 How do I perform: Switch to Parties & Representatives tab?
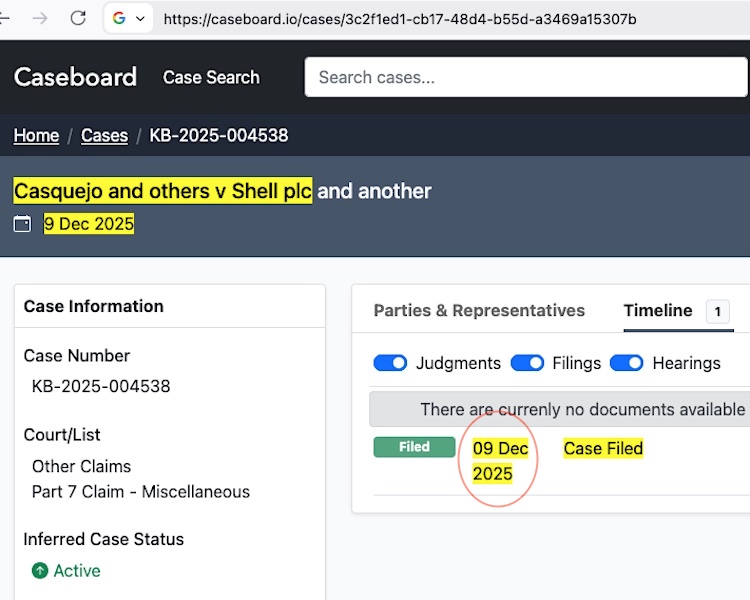click(x=479, y=311)
